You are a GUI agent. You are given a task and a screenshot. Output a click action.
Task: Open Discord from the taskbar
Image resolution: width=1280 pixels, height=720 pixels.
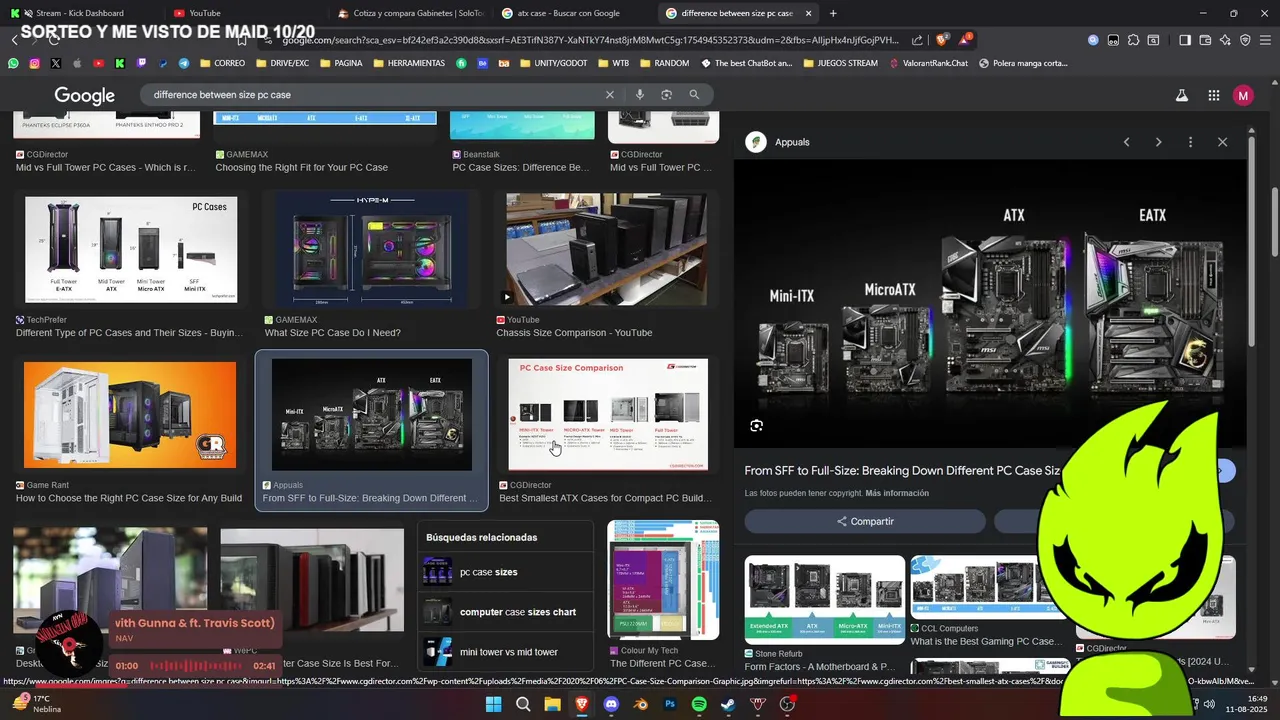[611, 704]
